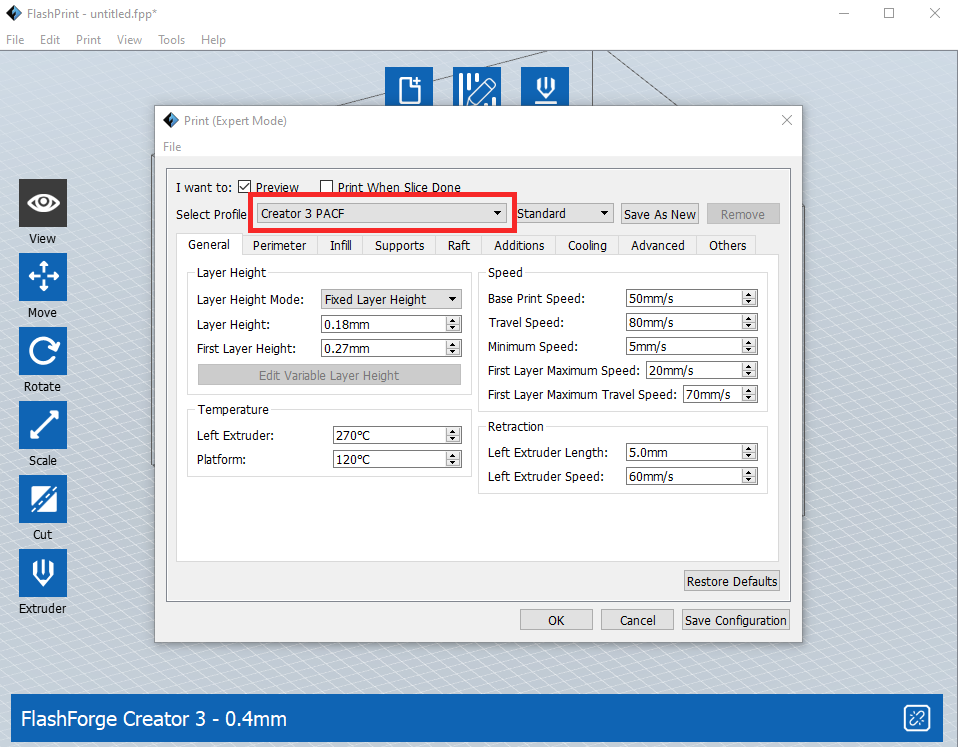Viewport: 958px width, 747px height.
Task: Go to the Additions tab
Action: point(519,246)
